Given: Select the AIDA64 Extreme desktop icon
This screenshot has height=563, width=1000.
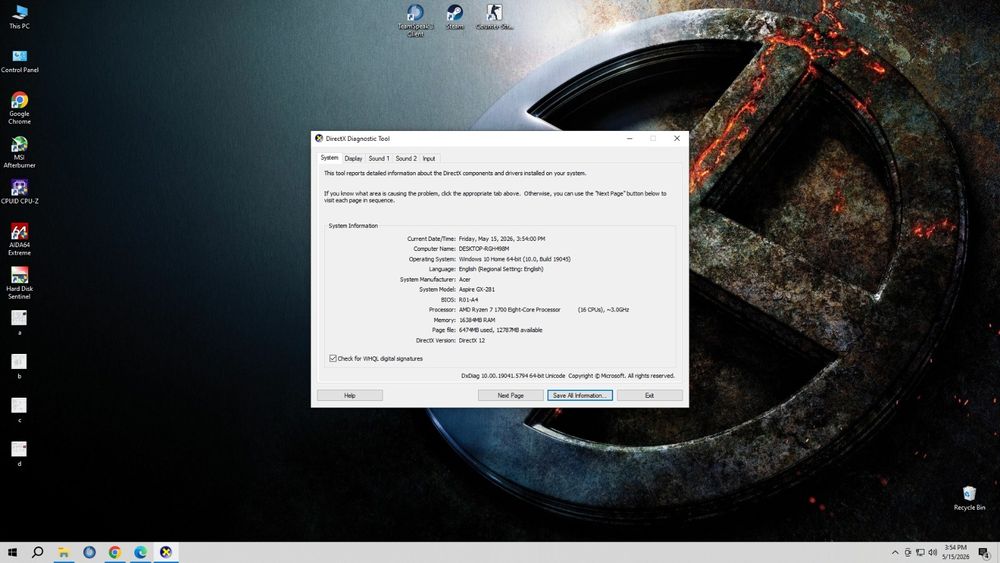Looking at the screenshot, I should click(19, 239).
